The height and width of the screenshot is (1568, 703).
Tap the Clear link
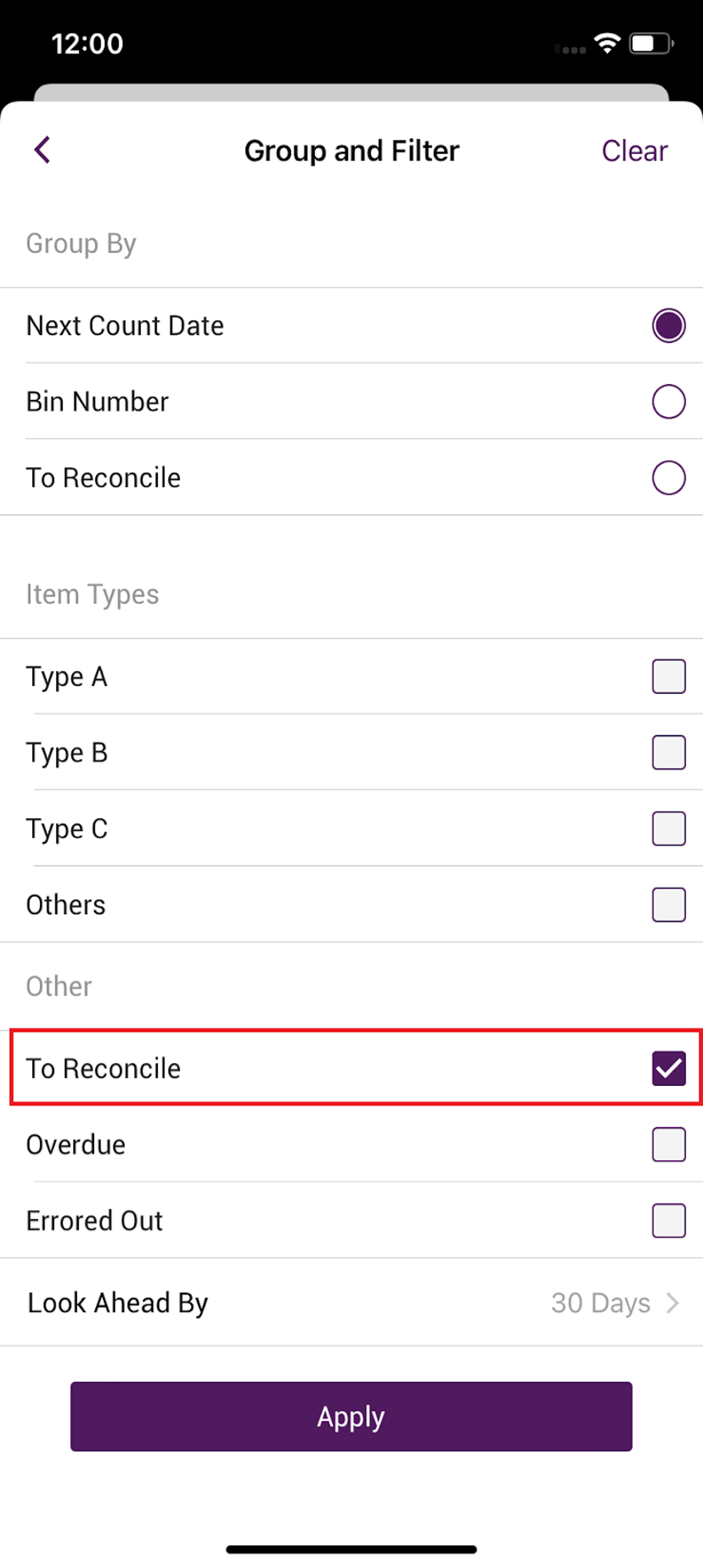coord(634,151)
